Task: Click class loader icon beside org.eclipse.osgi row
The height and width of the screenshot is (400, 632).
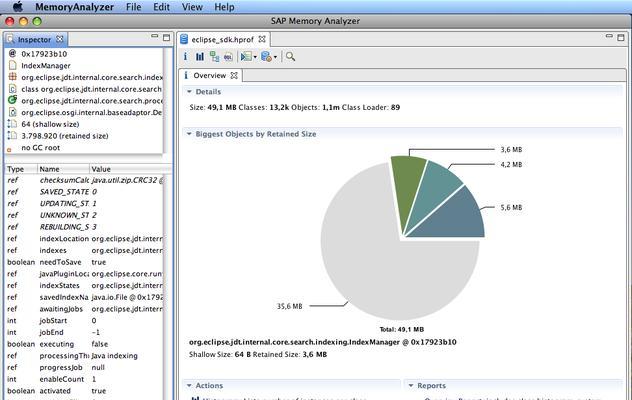Action: (x=12, y=112)
